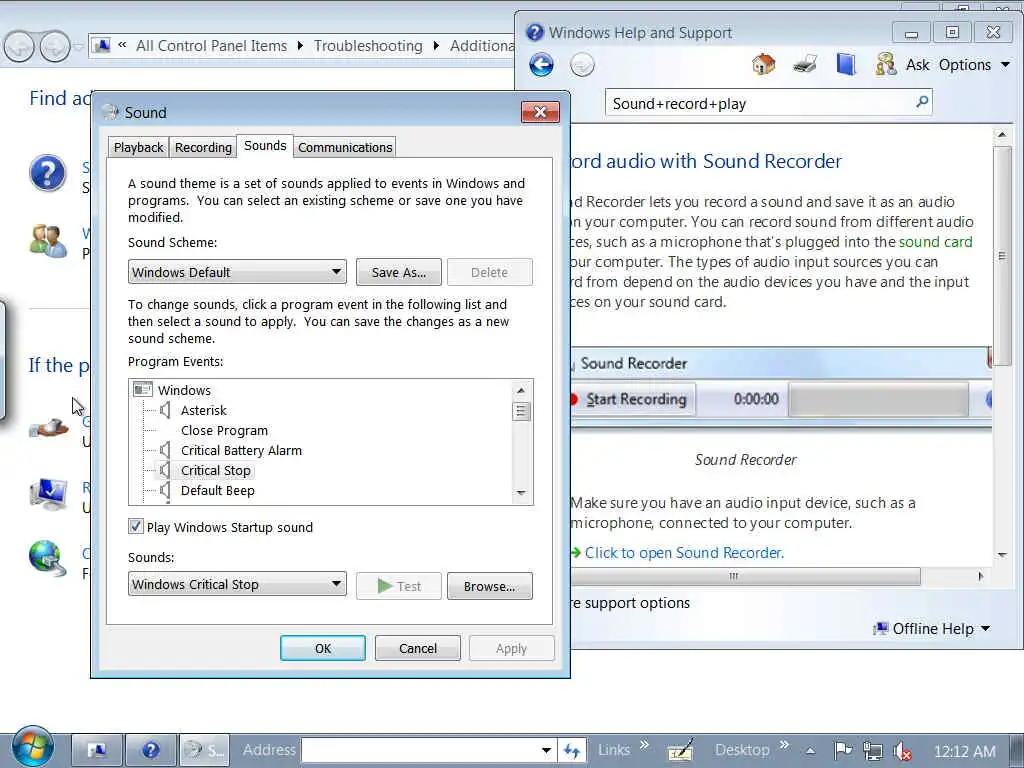
Task: Click the forward arrow in Help window
Action: pyautogui.click(x=582, y=65)
